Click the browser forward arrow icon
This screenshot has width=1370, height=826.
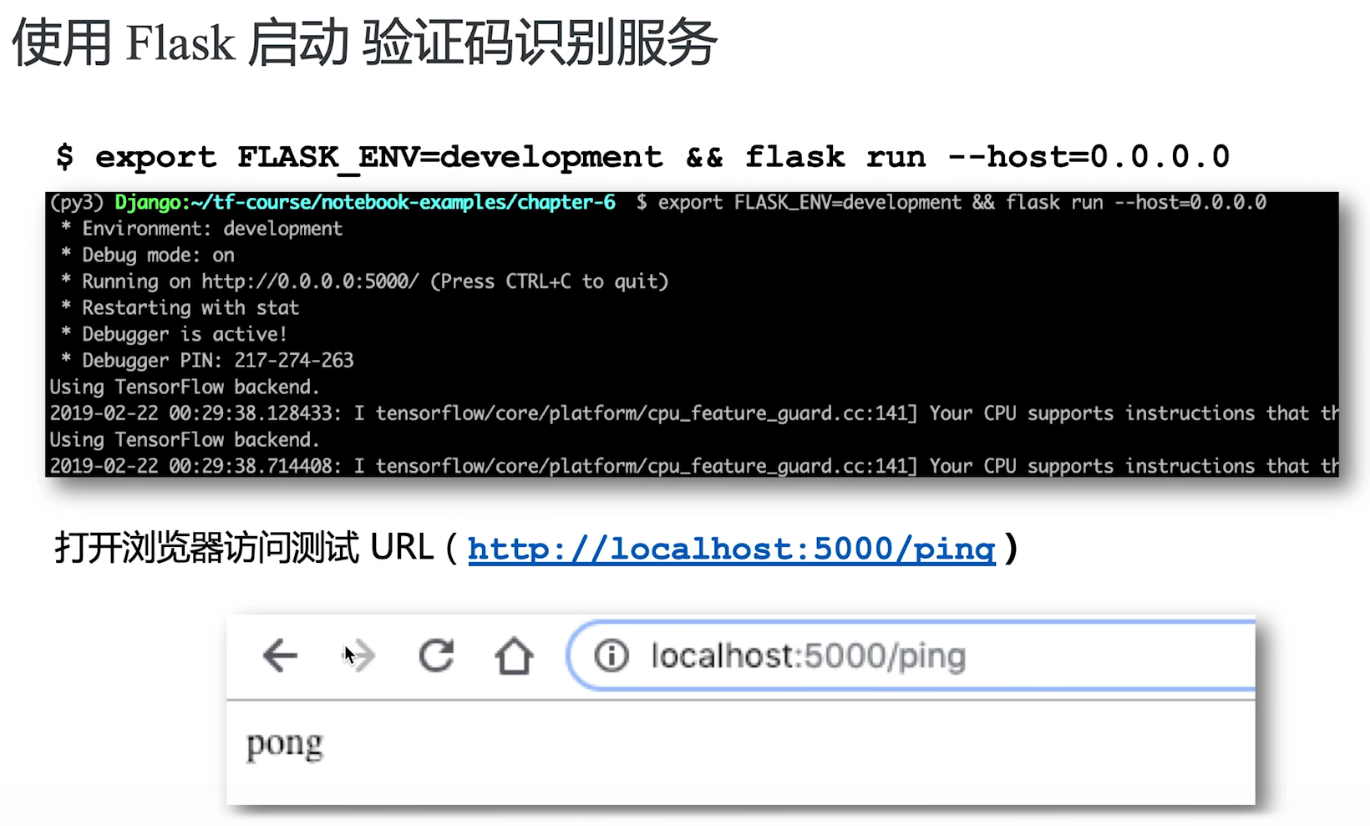(361, 656)
